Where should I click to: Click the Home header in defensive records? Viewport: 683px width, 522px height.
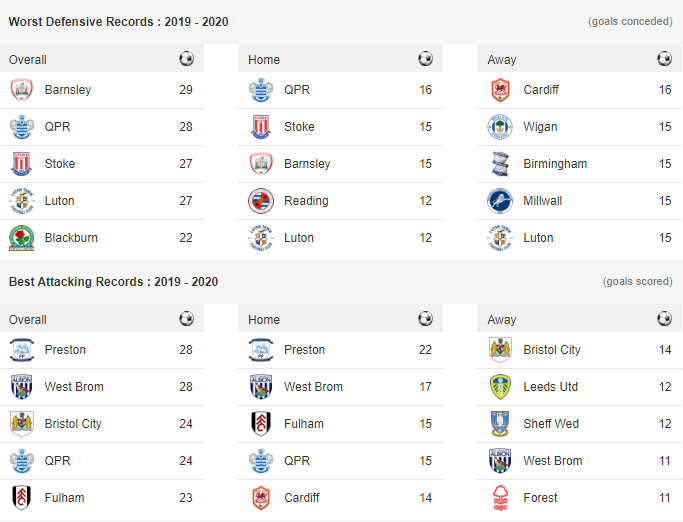[264, 60]
